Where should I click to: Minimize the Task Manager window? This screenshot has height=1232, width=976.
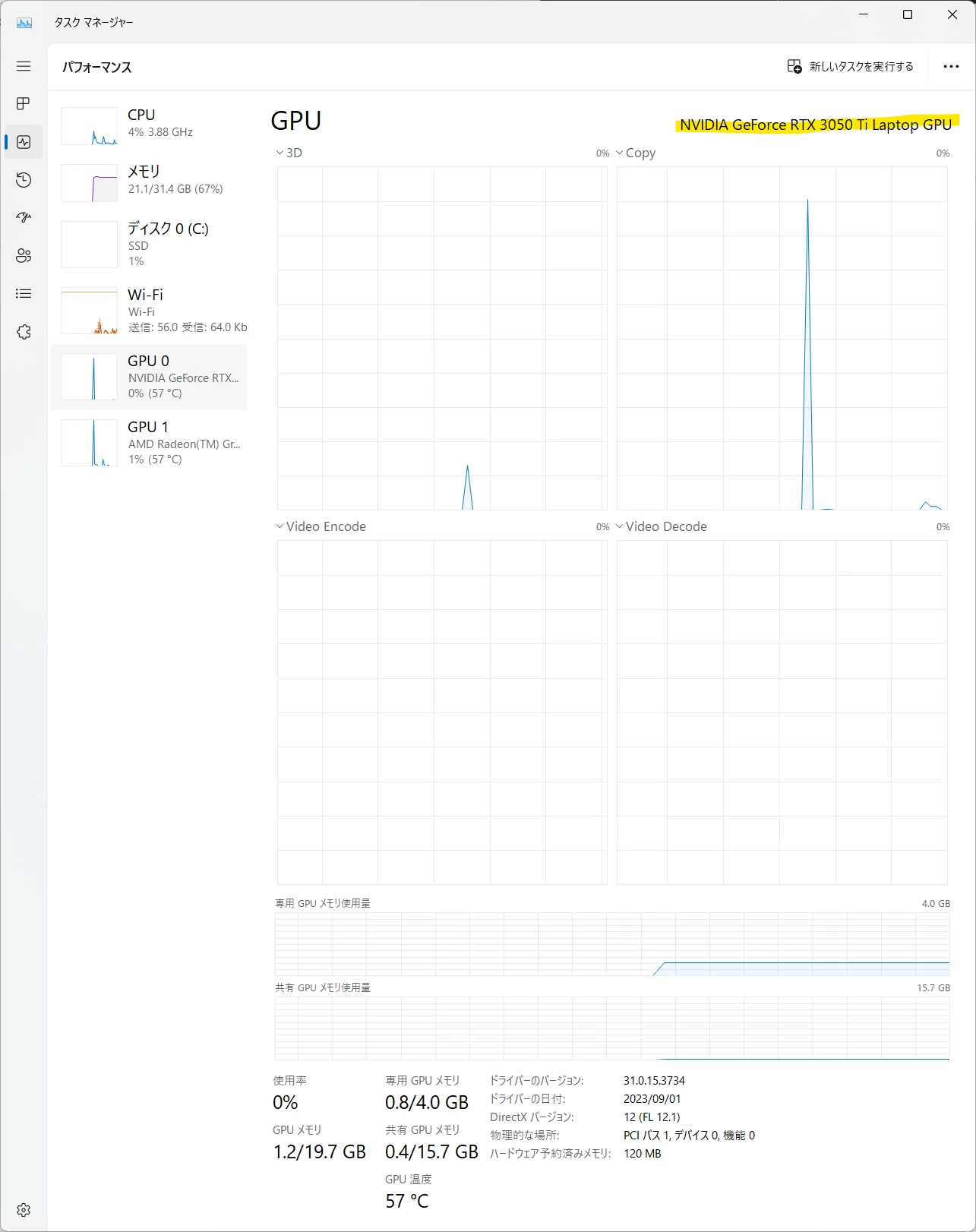(x=864, y=14)
